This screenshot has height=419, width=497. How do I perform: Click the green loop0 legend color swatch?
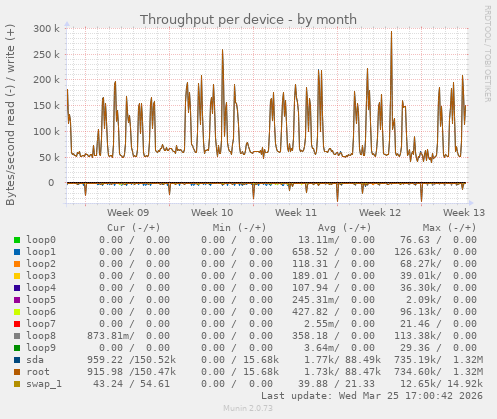click(x=17, y=240)
